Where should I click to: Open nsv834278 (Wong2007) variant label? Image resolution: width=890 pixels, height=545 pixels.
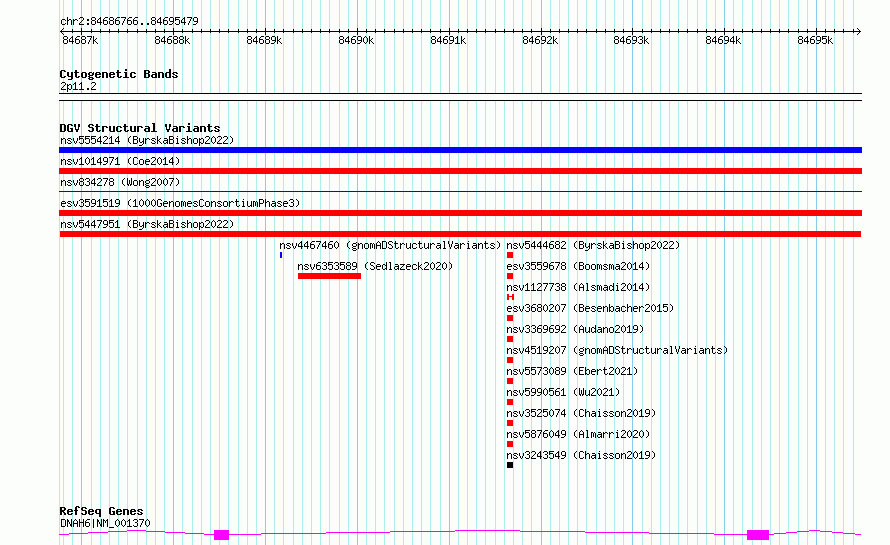120,182
